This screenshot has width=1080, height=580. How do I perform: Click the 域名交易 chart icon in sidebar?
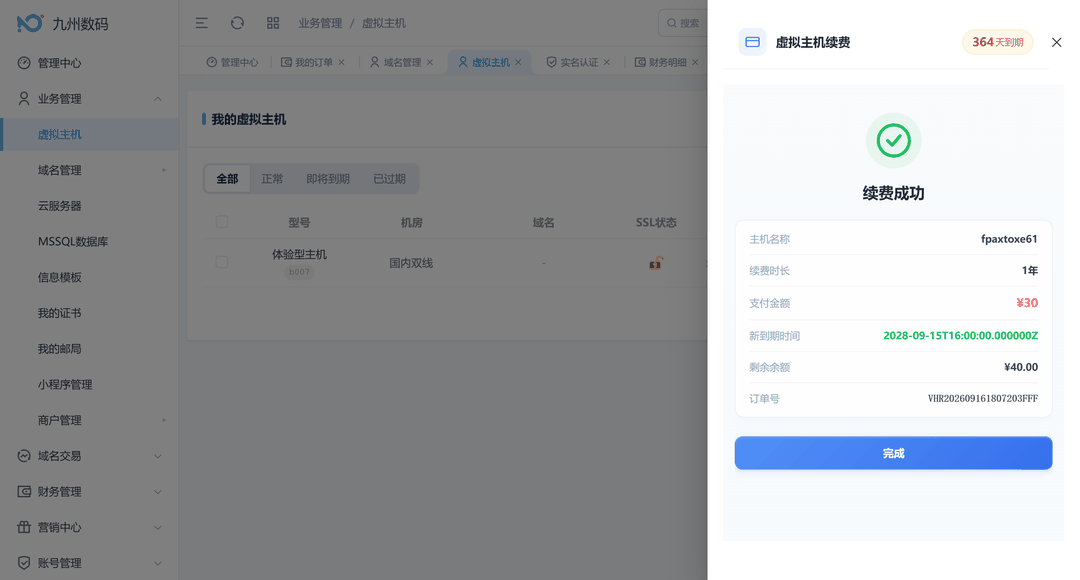24,456
